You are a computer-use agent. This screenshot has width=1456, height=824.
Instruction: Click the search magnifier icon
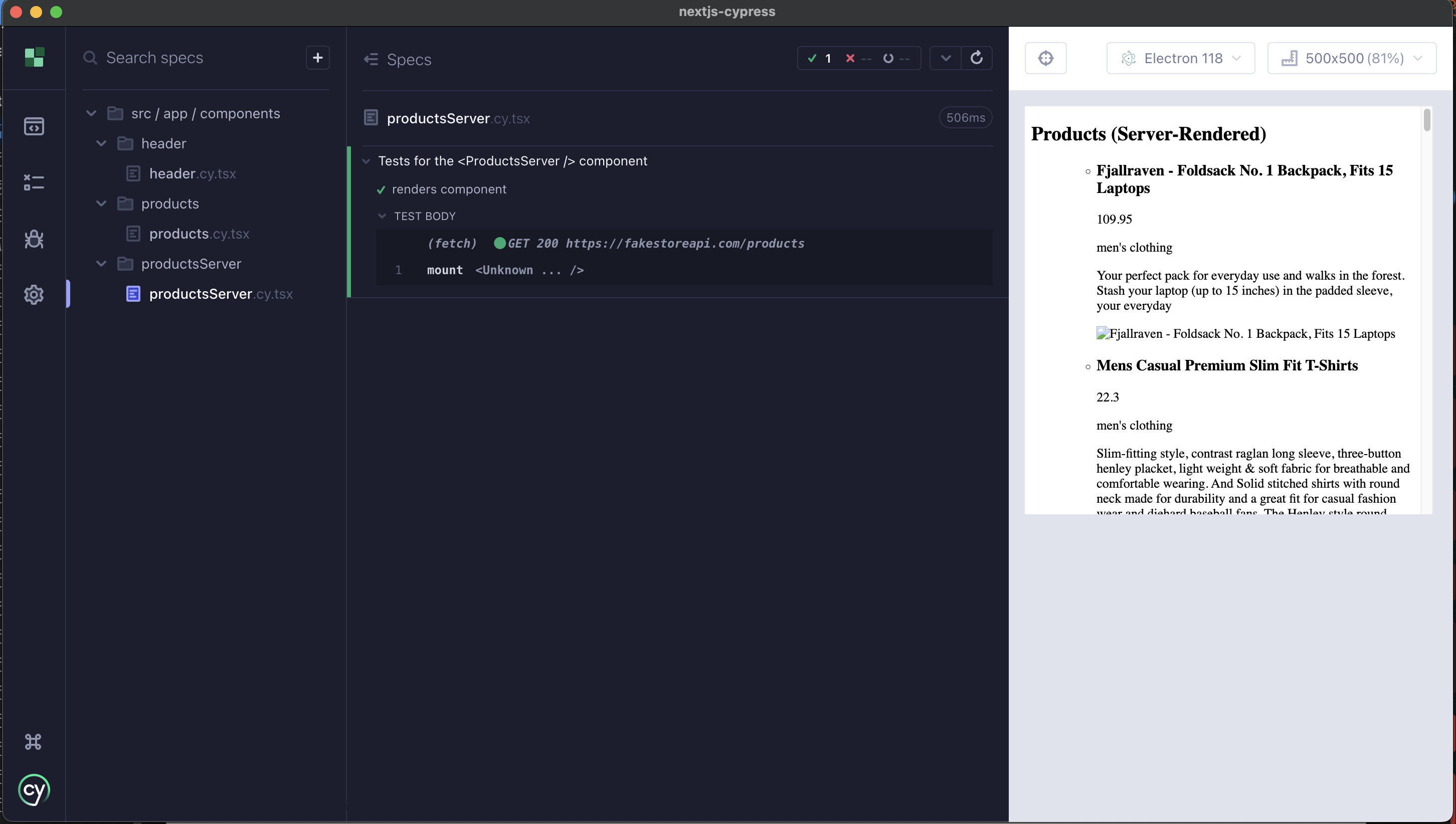90,58
